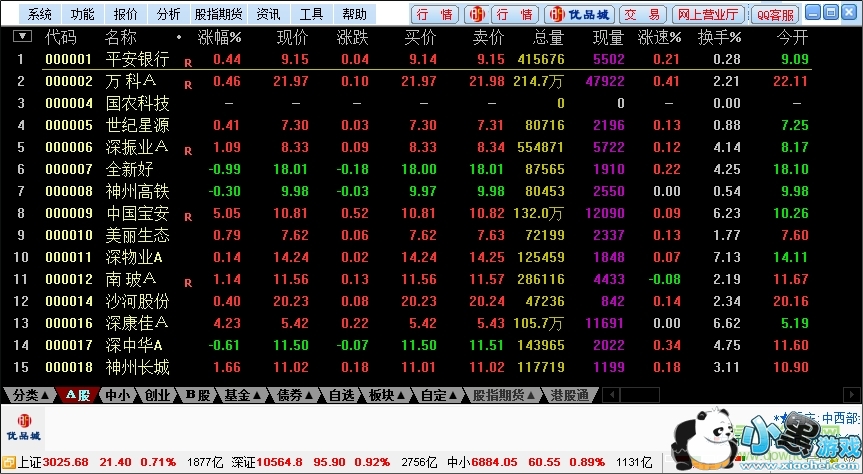Viewport: 863px width, 474px height.
Task: Click the 交易 button
Action: (642, 14)
